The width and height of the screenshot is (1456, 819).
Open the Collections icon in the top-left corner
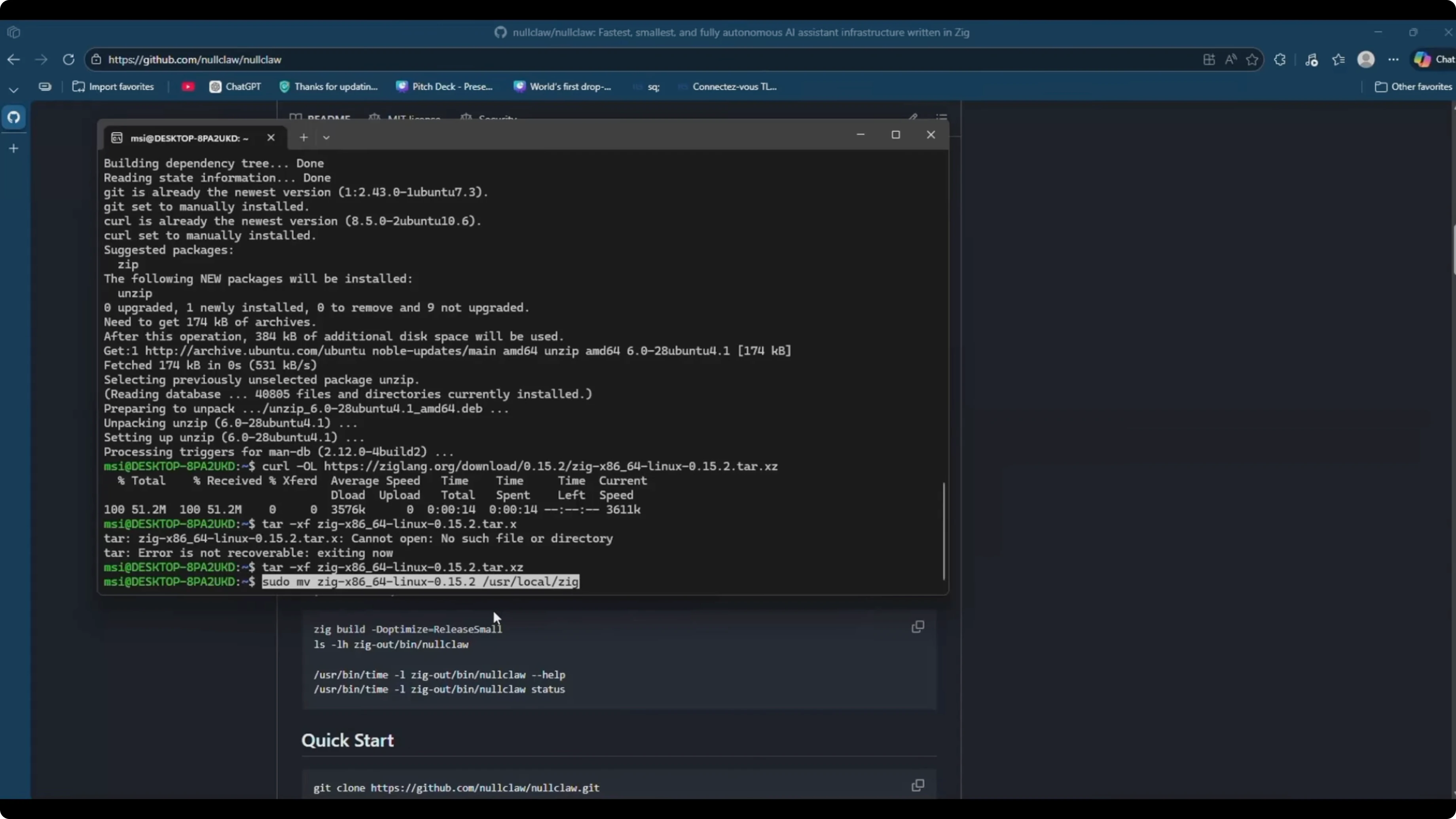coord(13,33)
